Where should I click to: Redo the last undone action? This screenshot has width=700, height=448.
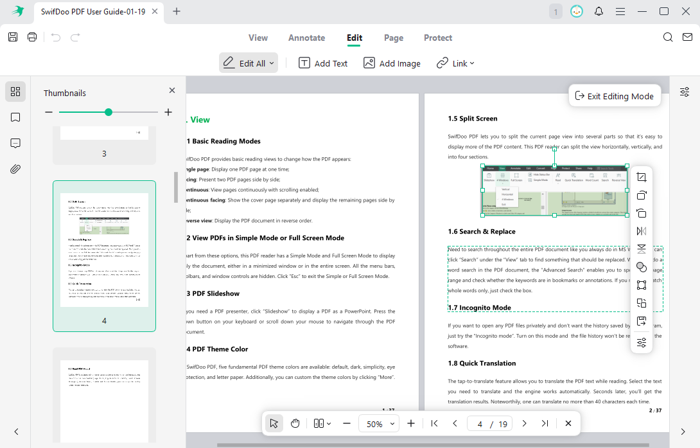[75, 37]
